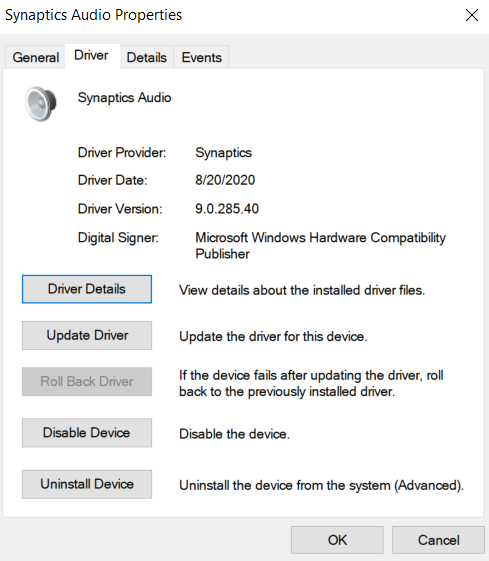This screenshot has width=489, height=561.
Task: Click the Driver Provider value Synaptics
Action: [x=224, y=153]
